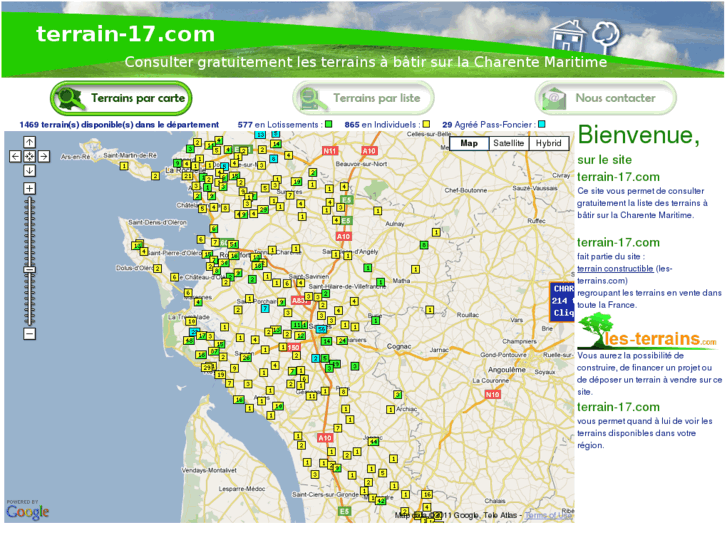This screenshot has width=727, height=545.
Task: Click the green Lotissements legend square
Action: click(x=329, y=124)
